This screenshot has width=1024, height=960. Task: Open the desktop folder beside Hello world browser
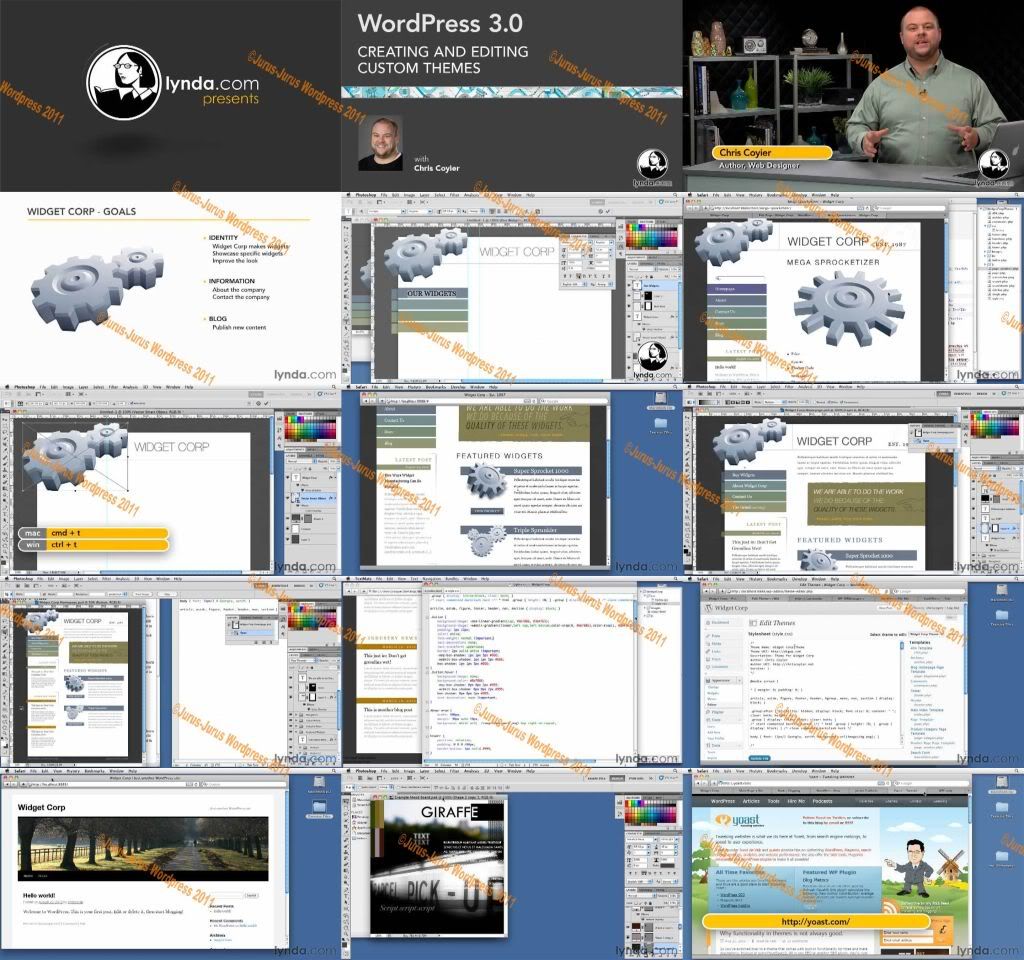tap(319, 807)
